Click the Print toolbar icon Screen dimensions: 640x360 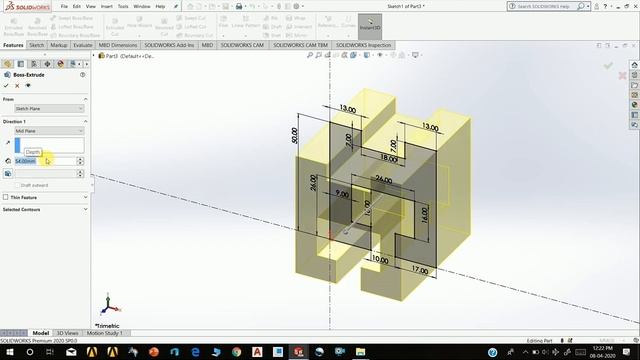[239, 7]
